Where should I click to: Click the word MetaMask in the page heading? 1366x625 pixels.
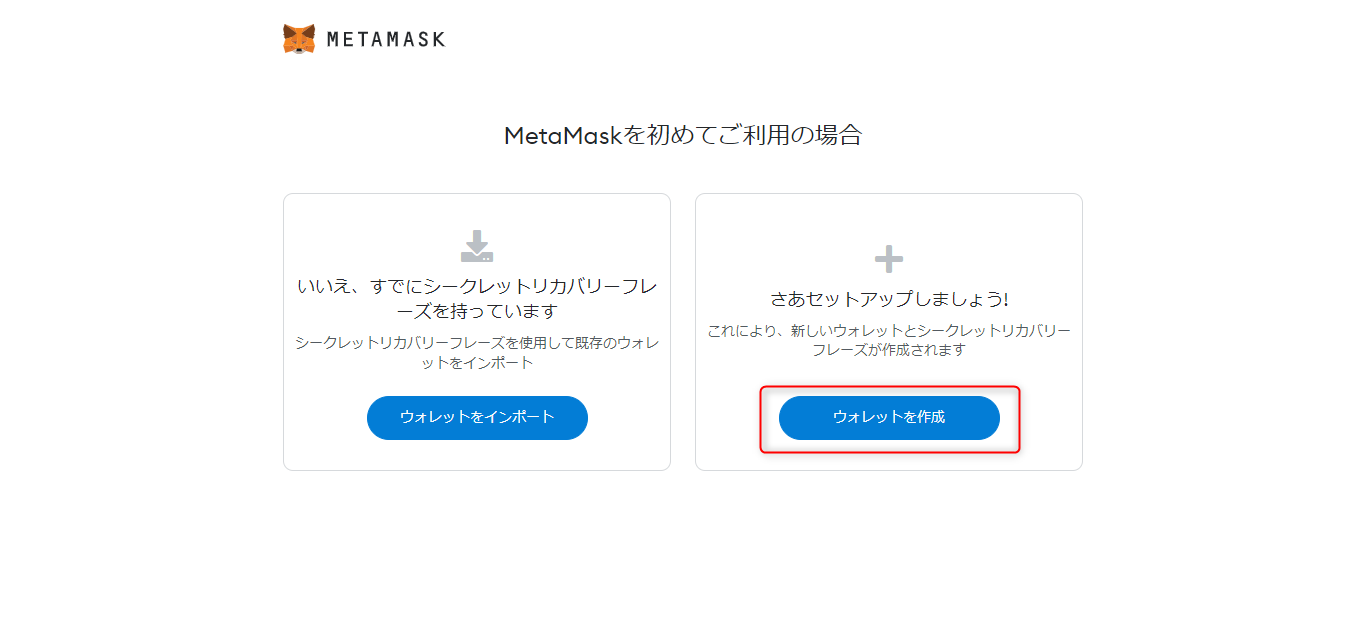(x=564, y=136)
